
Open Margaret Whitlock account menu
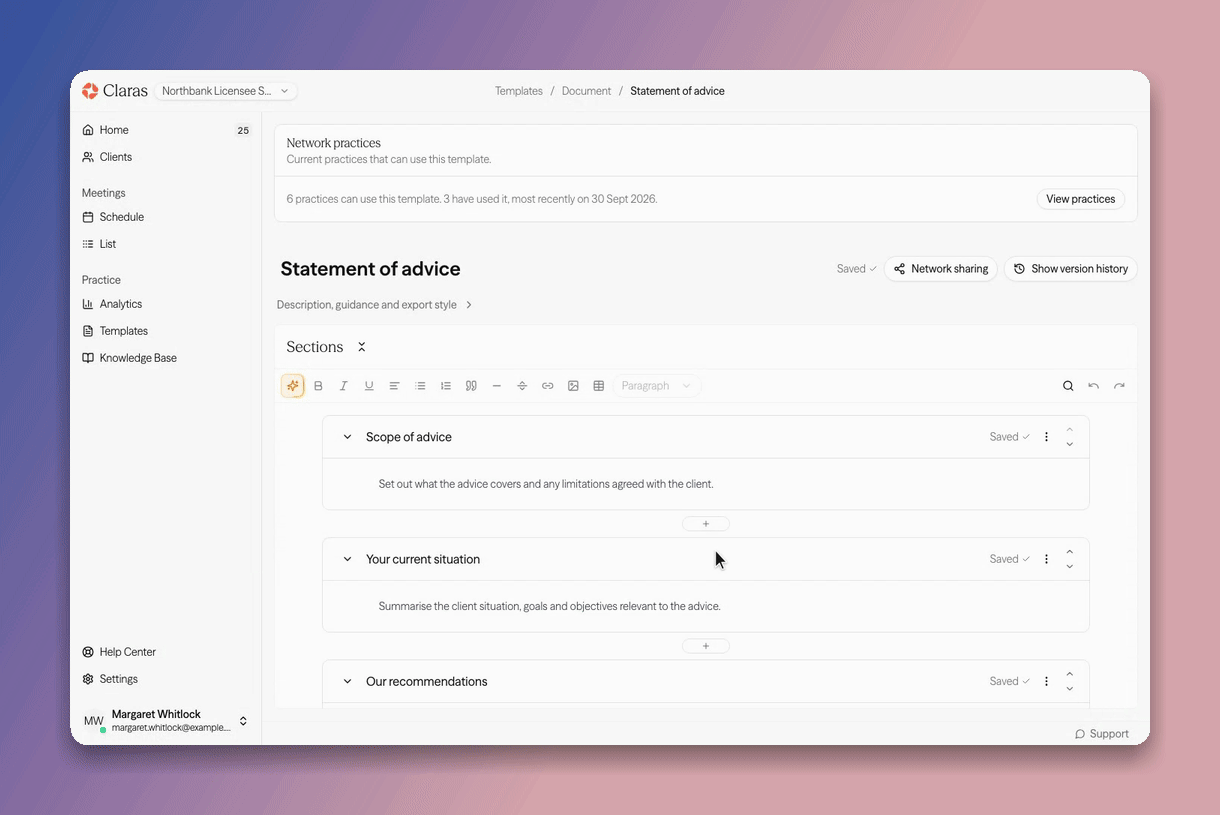166,721
